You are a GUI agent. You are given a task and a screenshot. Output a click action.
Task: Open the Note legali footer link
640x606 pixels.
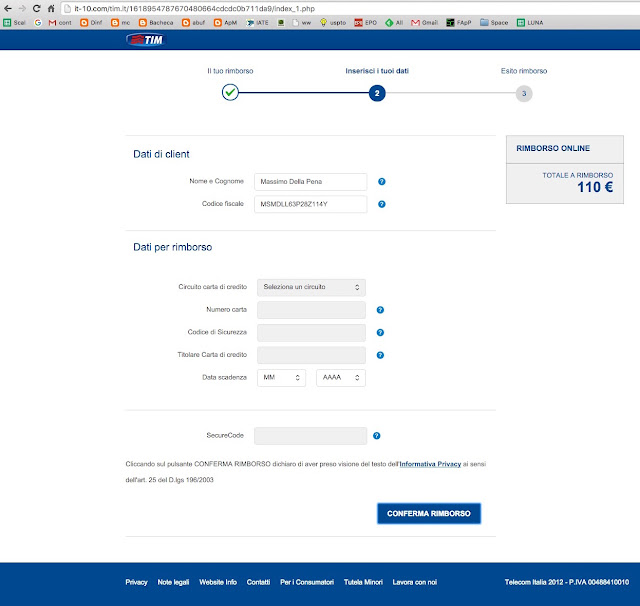(x=173, y=582)
